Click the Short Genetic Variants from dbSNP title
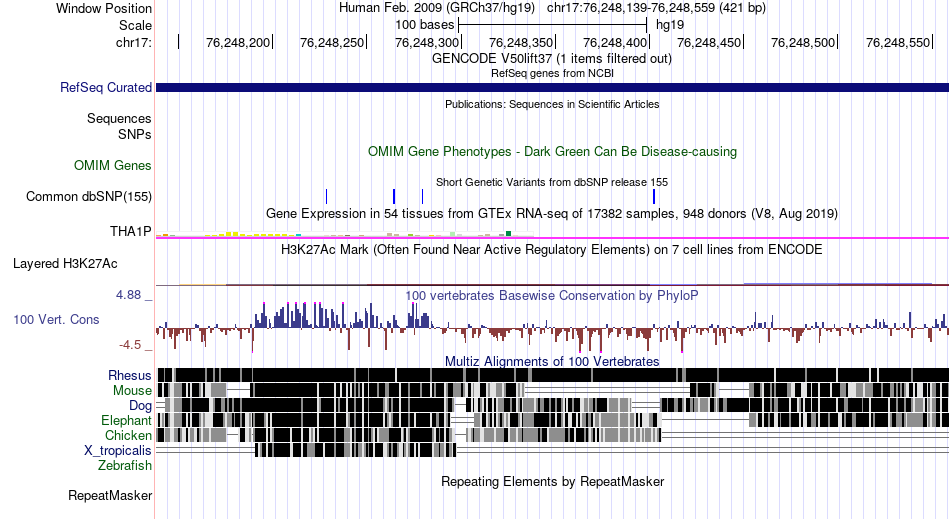This screenshot has width=950, height=519. [552, 182]
